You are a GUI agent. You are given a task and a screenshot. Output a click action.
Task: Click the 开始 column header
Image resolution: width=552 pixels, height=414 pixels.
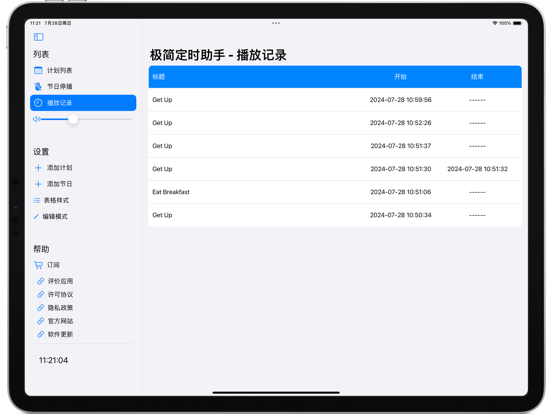click(x=400, y=77)
